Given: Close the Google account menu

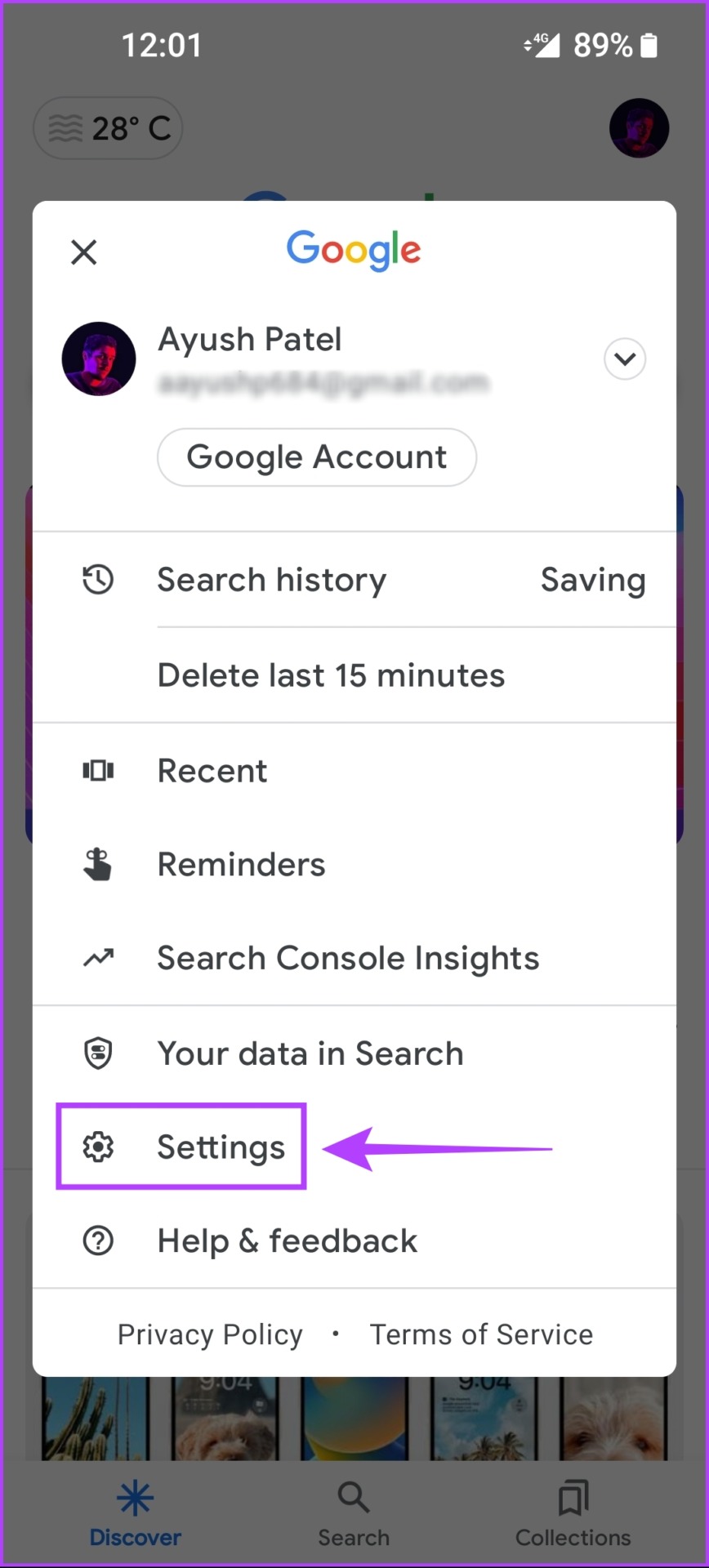Looking at the screenshot, I should 84,252.
